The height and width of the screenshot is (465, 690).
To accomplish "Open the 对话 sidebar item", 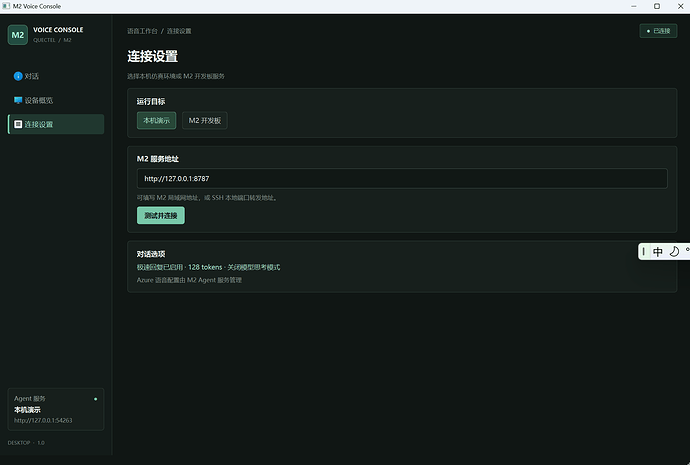I will coord(56,76).
